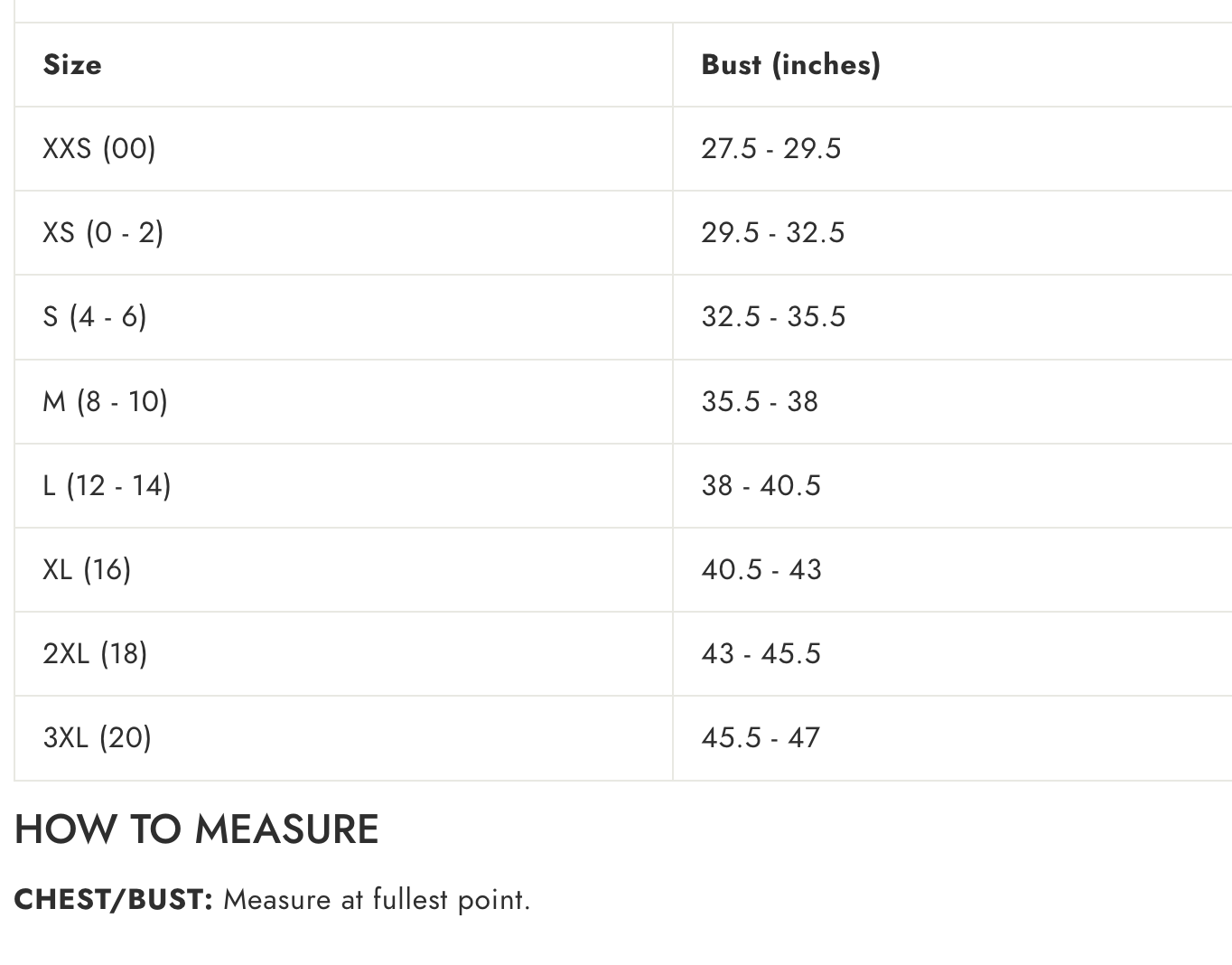Viewport: 1232px width, 965px height.
Task: Click the Bust (inches) column header
Action: pyautogui.click(x=790, y=65)
